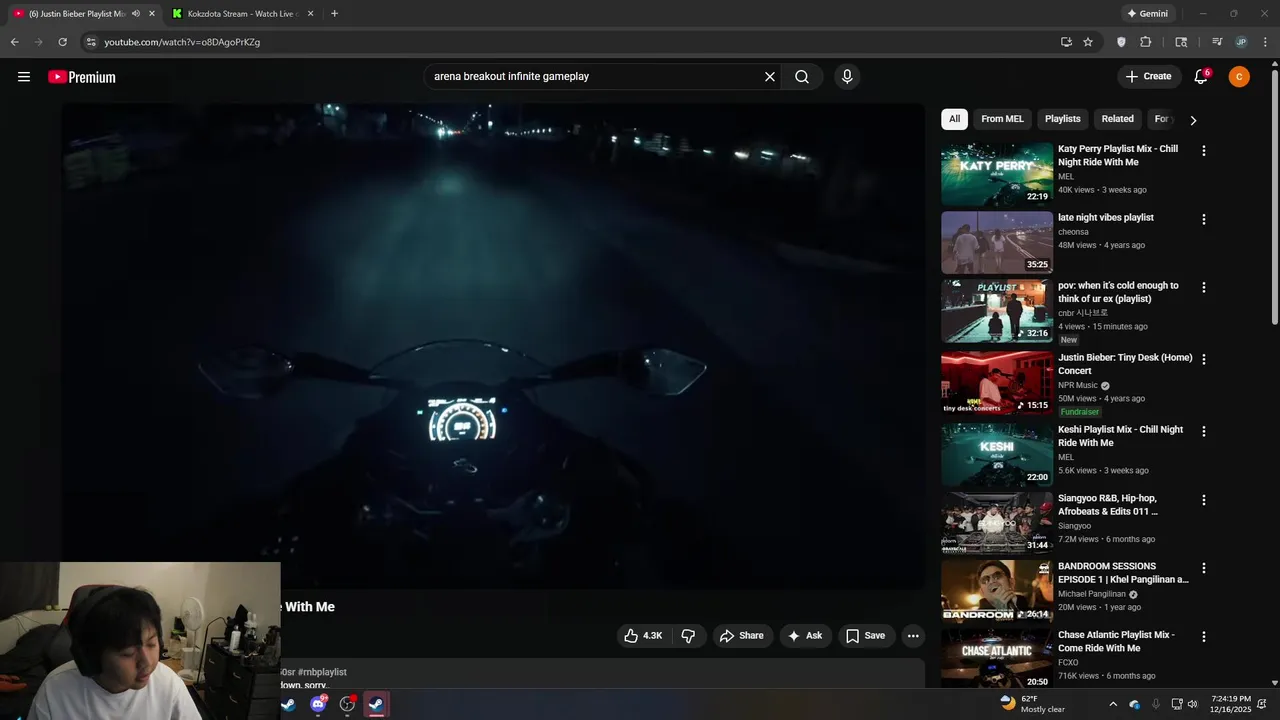Click the Save button
Image resolution: width=1280 pixels, height=720 pixels.
[x=865, y=636]
